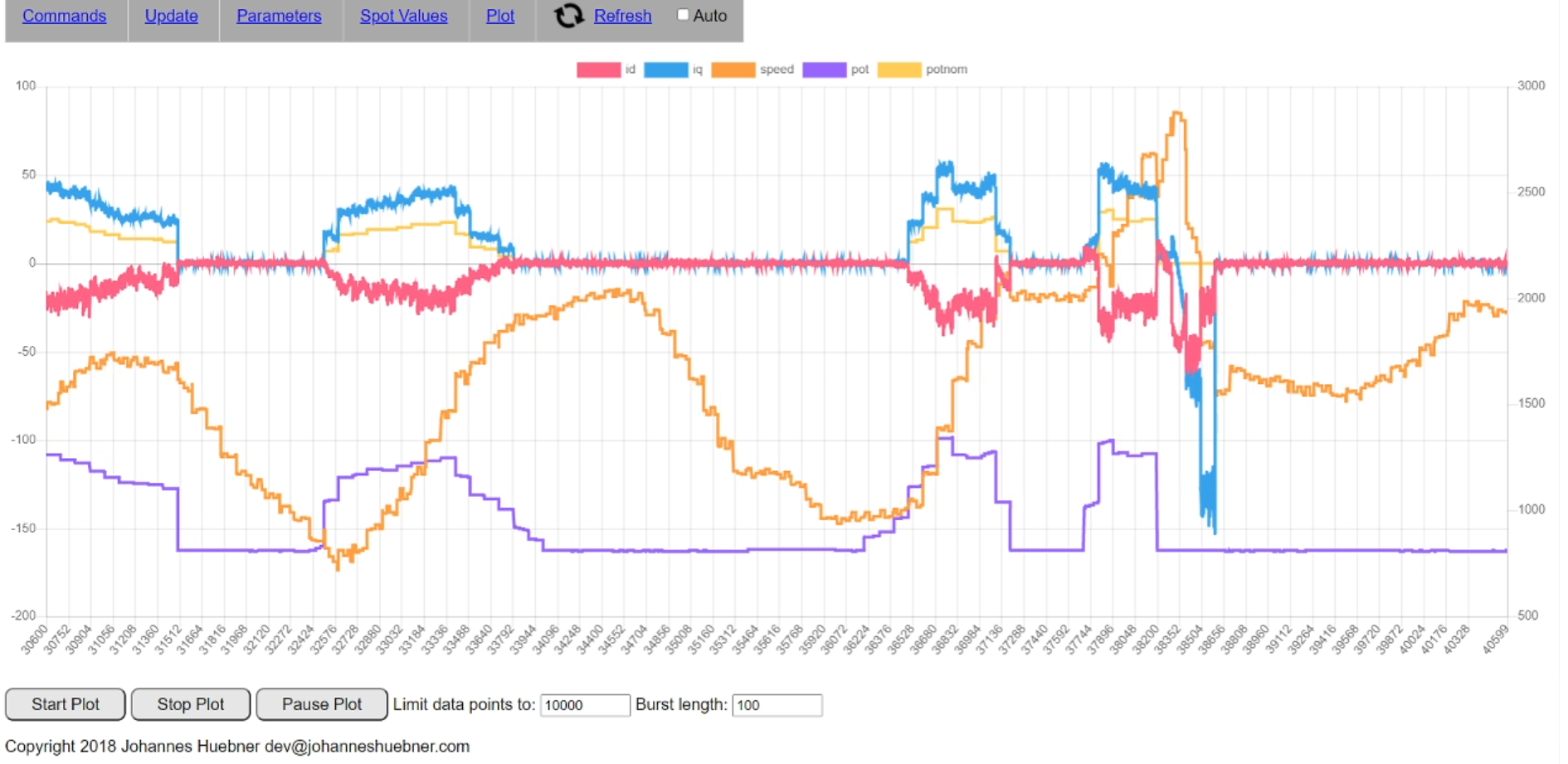Click the circular refresh arrows icon

pyautogui.click(x=568, y=16)
